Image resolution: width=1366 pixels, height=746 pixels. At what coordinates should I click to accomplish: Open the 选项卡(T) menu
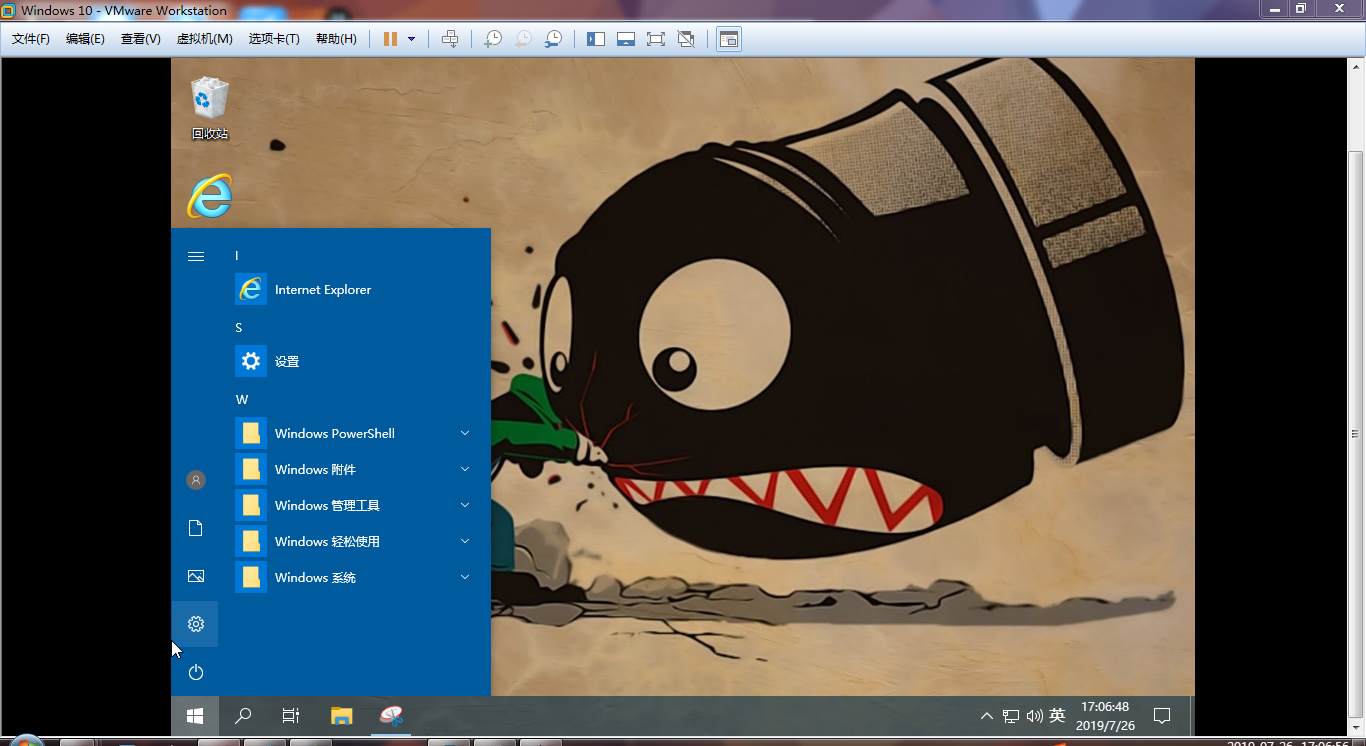click(274, 39)
